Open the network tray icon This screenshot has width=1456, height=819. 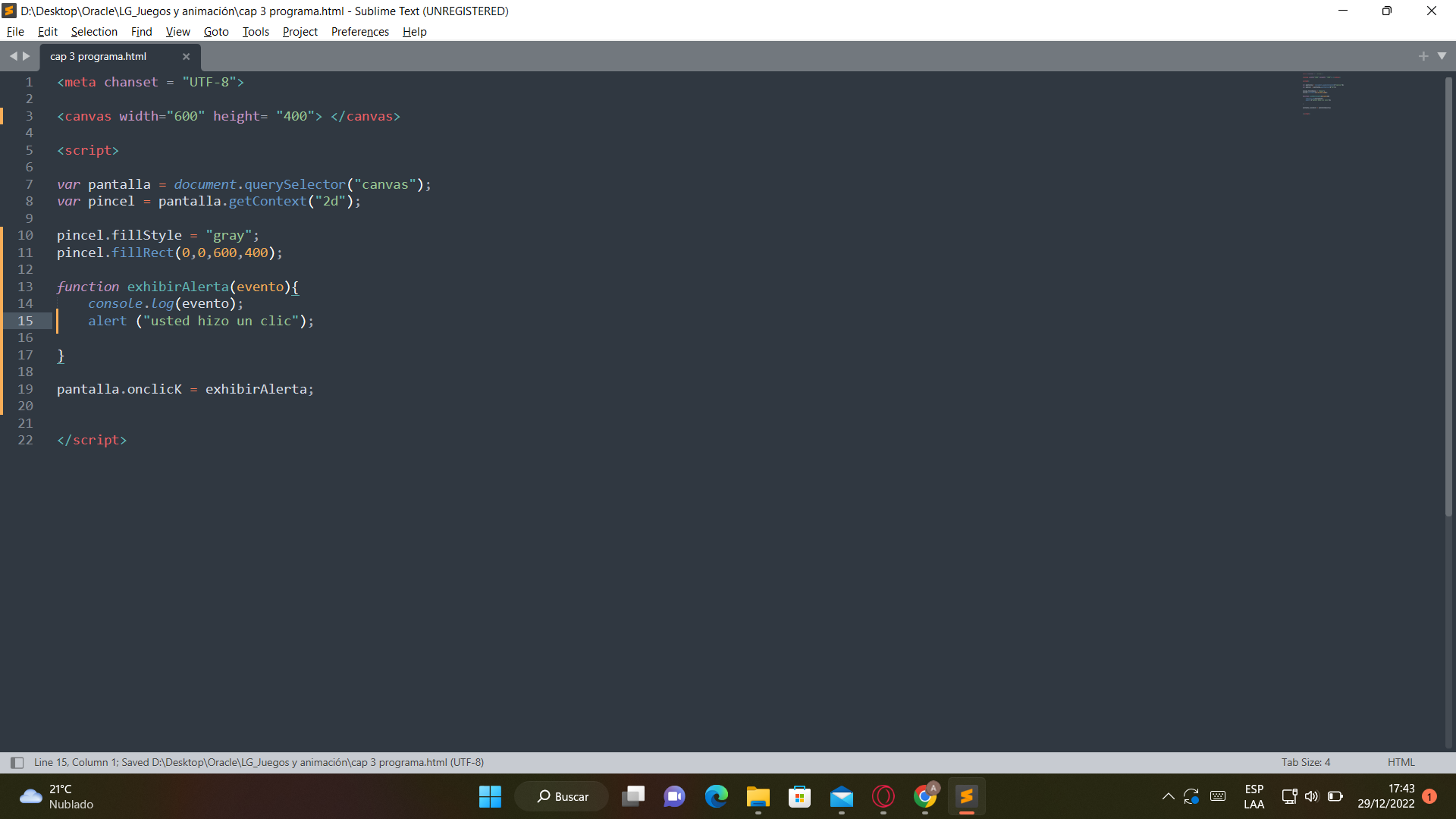click(1289, 796)
